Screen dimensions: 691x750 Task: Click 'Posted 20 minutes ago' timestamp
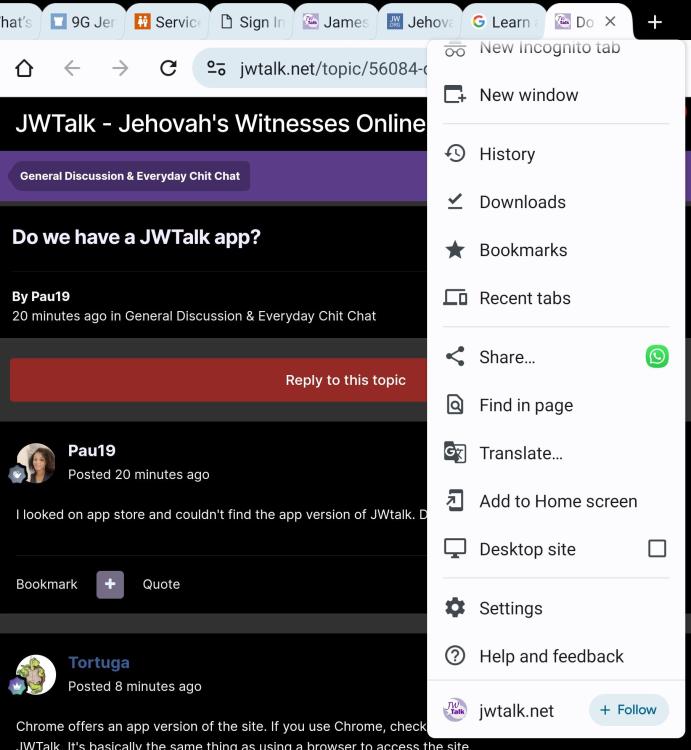click(x=138, y=474)
